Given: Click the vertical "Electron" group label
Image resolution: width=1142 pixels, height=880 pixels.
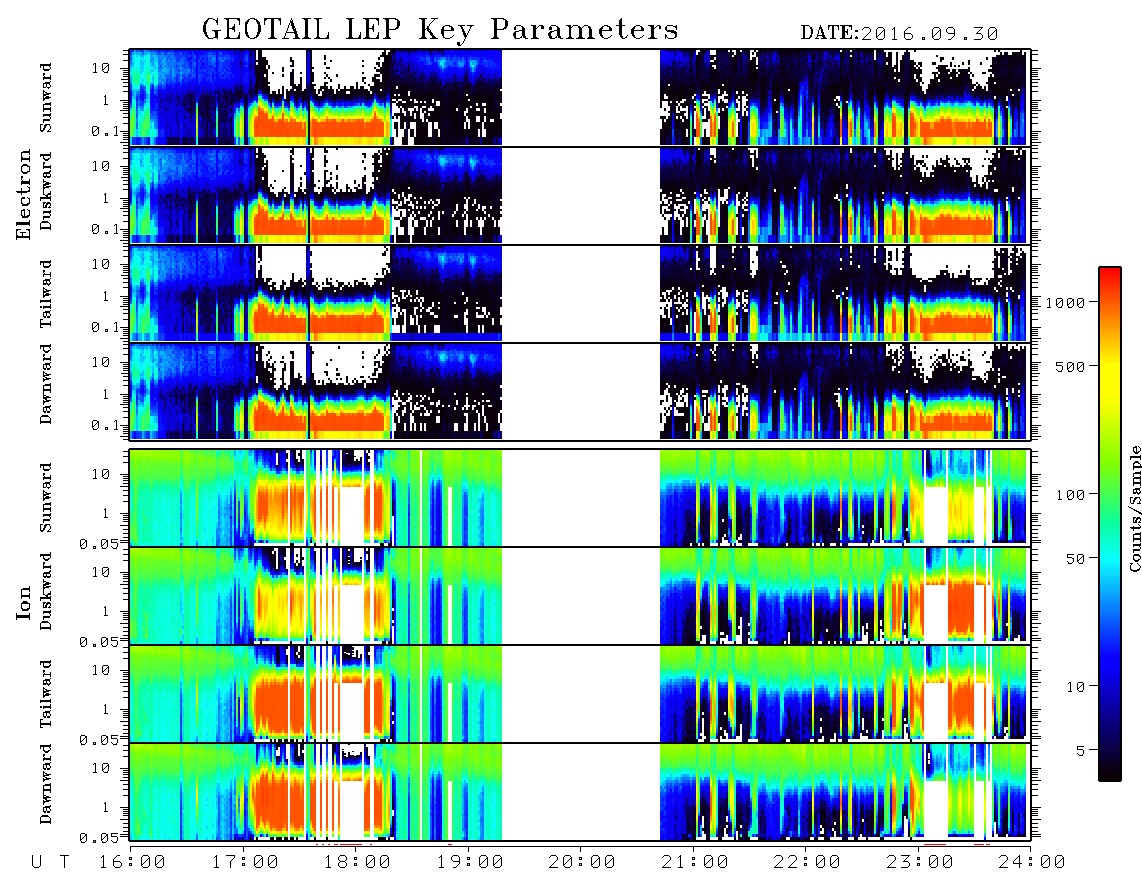Looking at the screenshot, I should point(24,195).
